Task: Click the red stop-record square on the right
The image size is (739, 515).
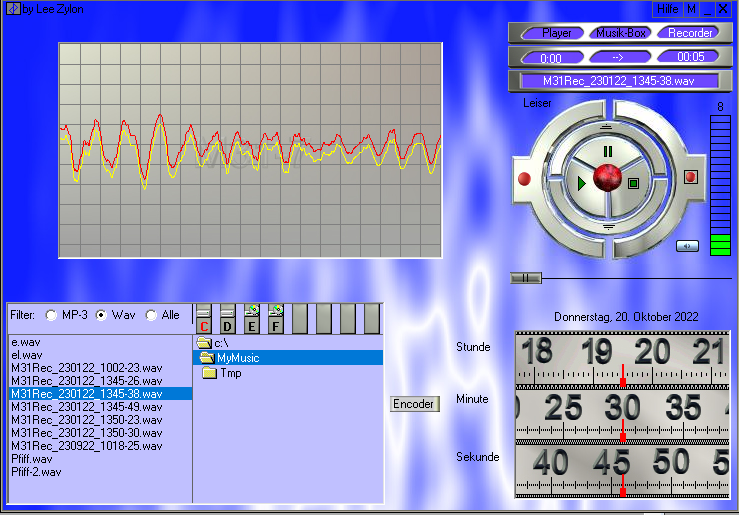Action: pos(690,177)
